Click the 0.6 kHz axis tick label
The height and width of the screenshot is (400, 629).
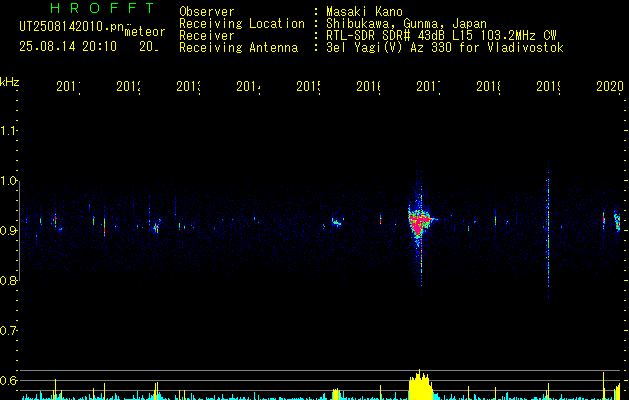8,380
